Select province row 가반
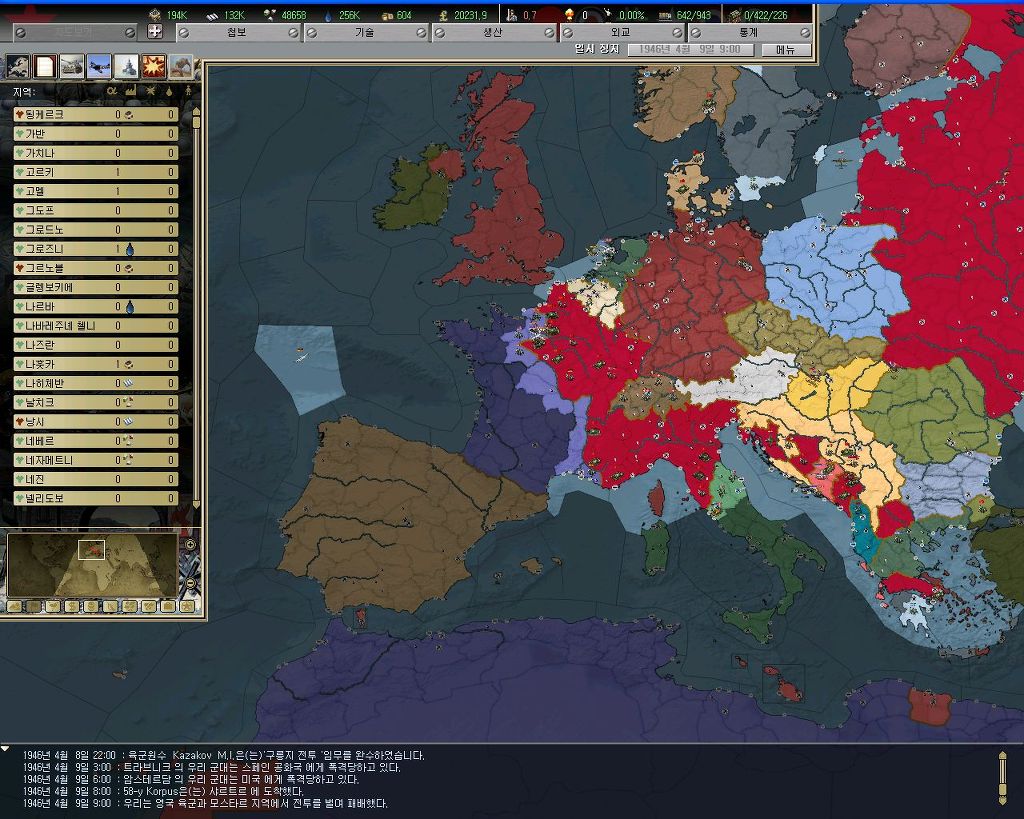 [x=96, y=134]
